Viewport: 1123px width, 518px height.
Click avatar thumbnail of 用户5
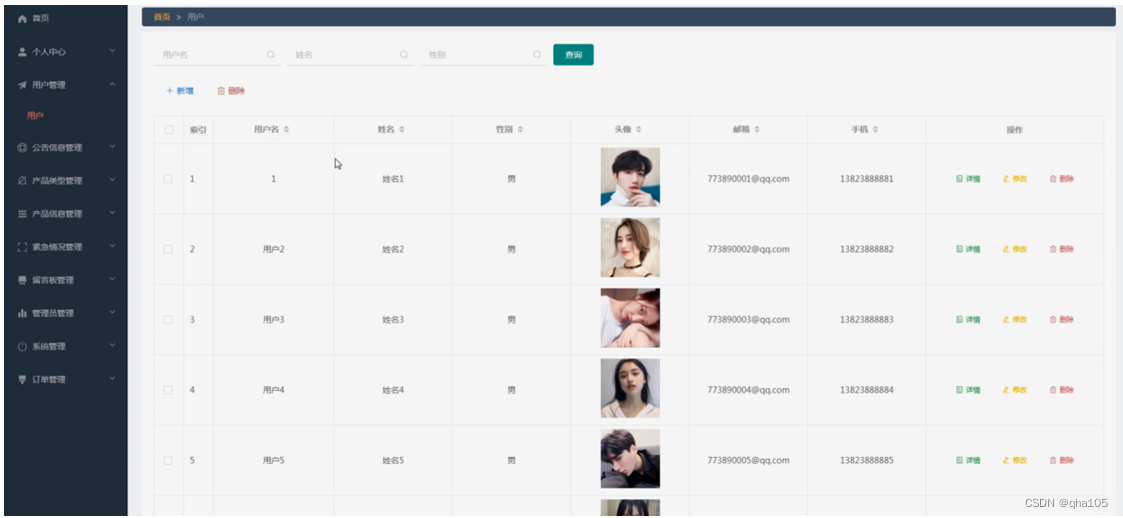pos(630,459)
